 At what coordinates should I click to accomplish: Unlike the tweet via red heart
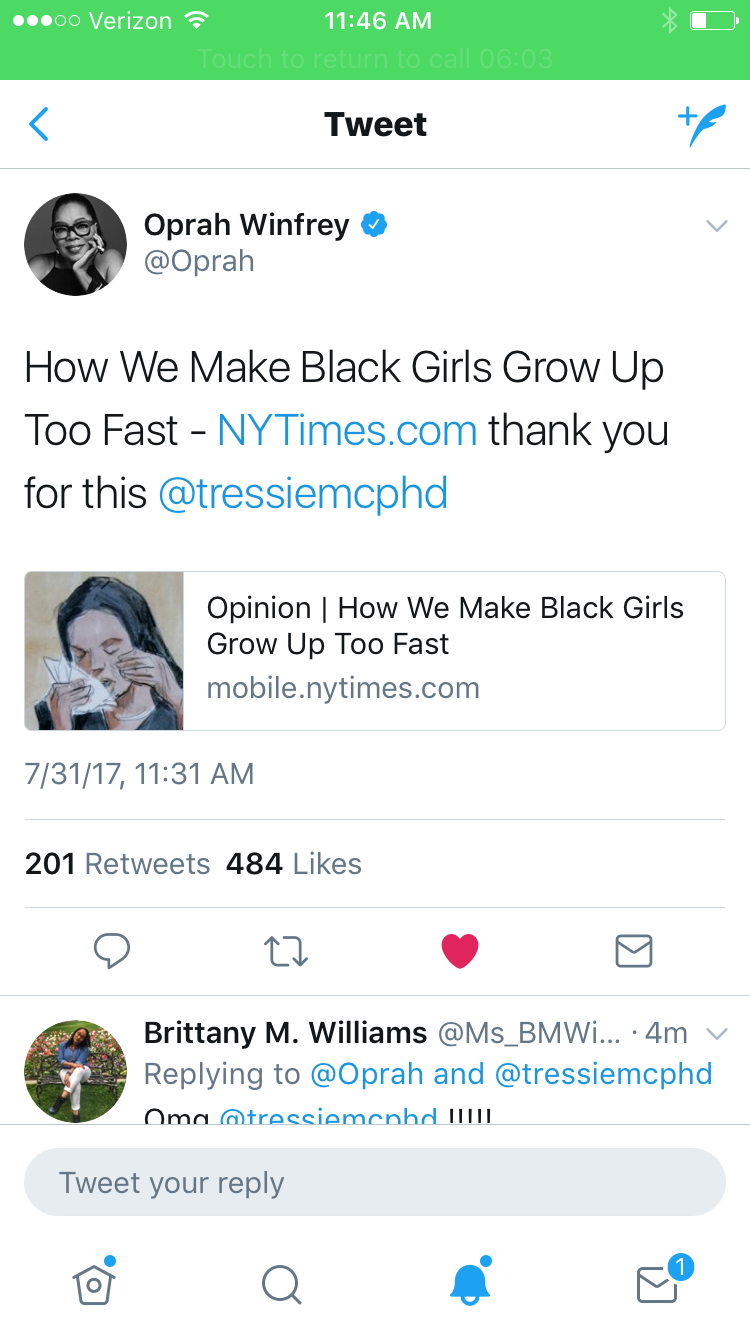[460, 951]
